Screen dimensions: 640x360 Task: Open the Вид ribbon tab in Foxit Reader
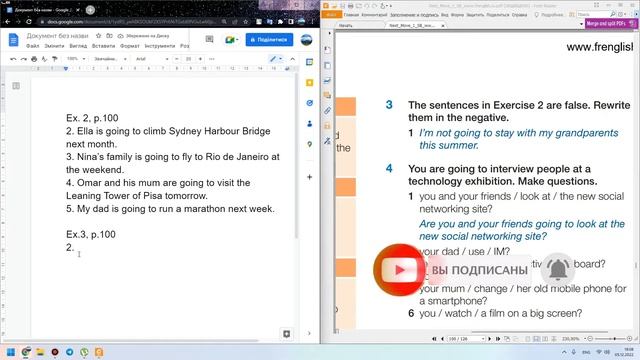[444, 15]
